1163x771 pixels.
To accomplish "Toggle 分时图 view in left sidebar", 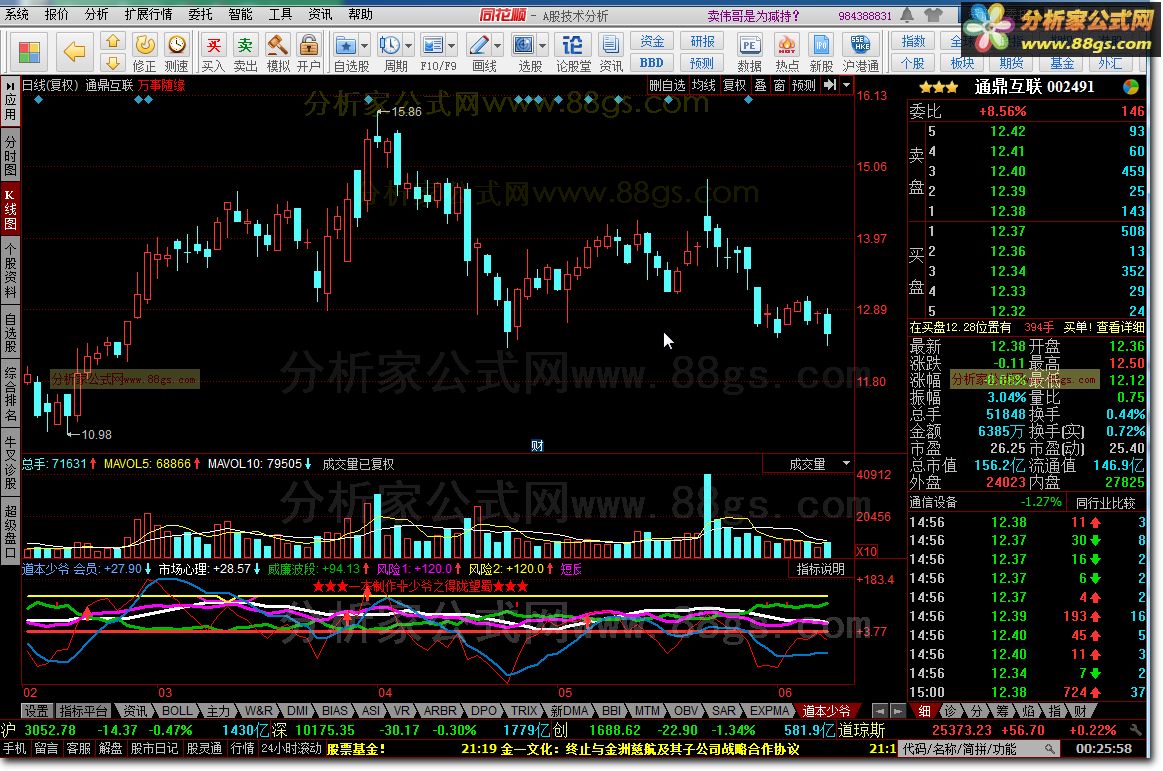I will coord(10,154).
